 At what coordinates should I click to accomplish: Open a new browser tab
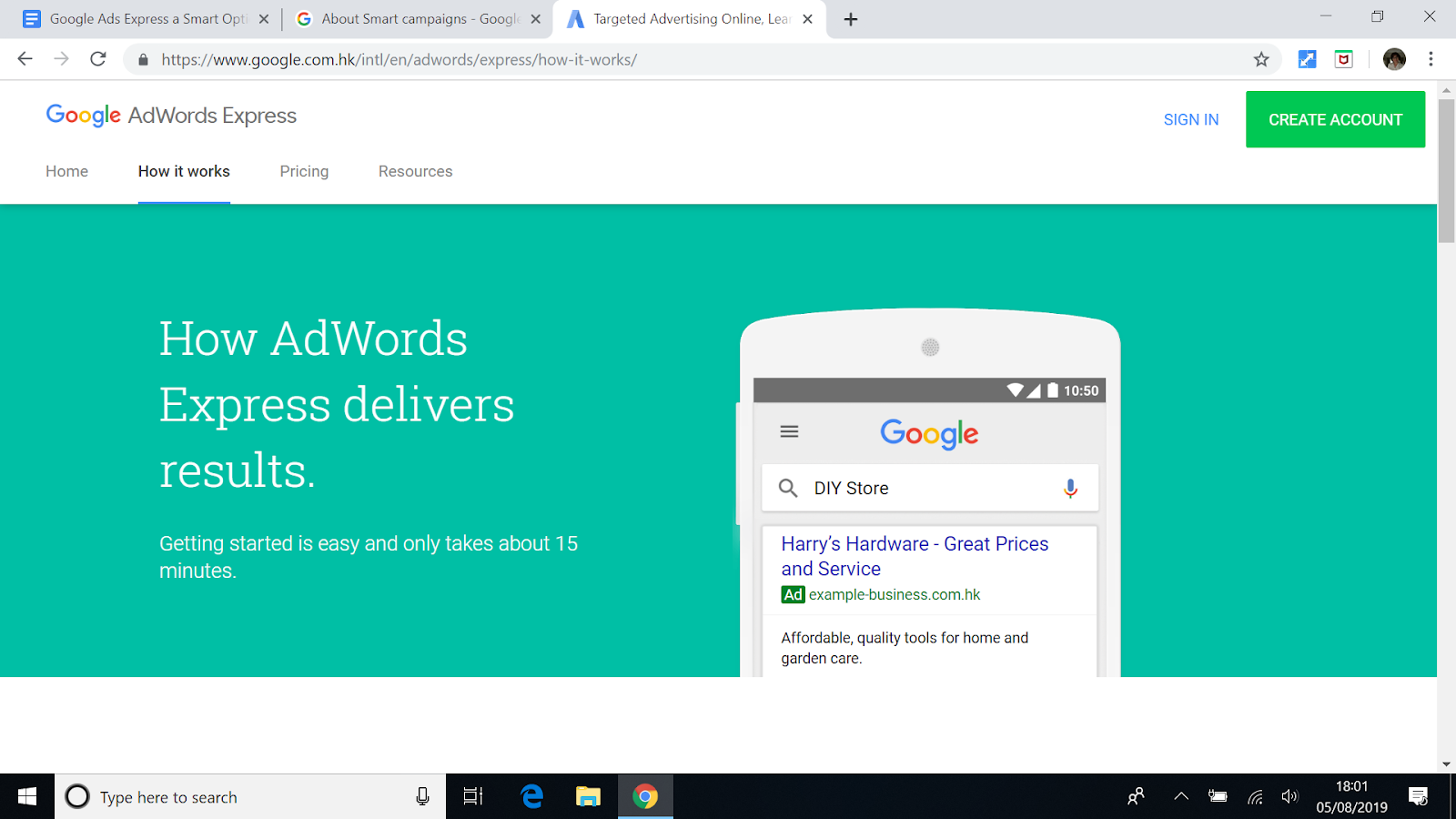851,19
